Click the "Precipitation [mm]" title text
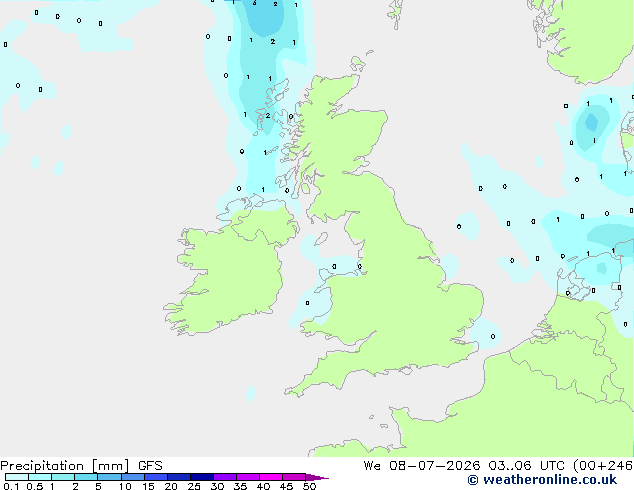The height and width of the screenshot is (490, 634). pyautogui.click(x=65, y=466)
